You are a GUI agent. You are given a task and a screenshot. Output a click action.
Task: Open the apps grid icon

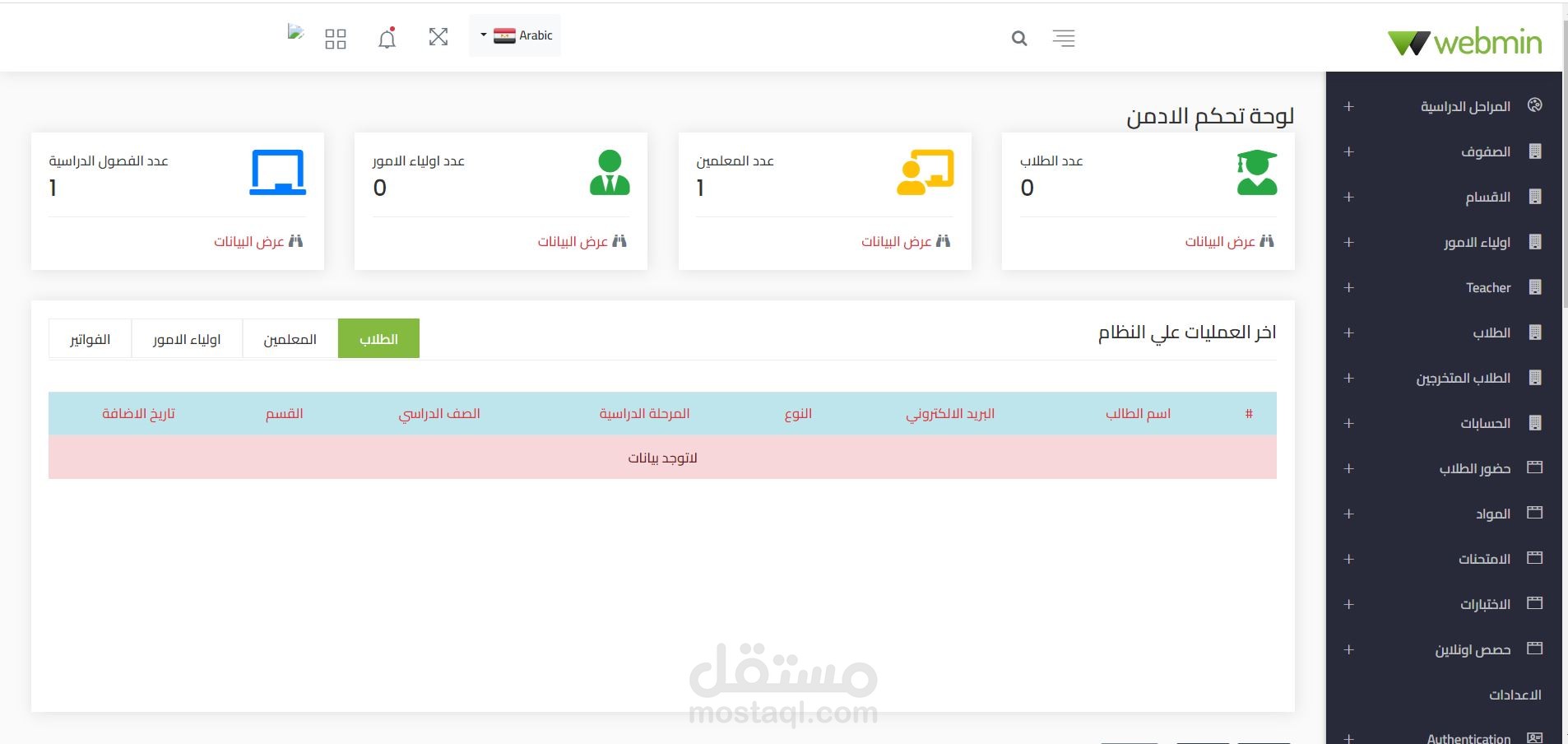coord(336,37)
